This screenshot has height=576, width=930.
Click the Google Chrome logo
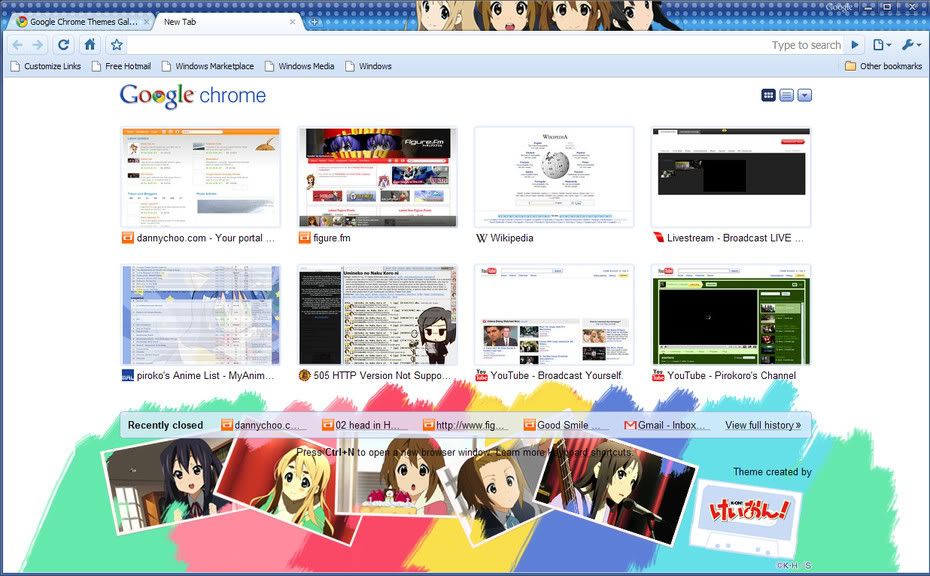(193, 96)
